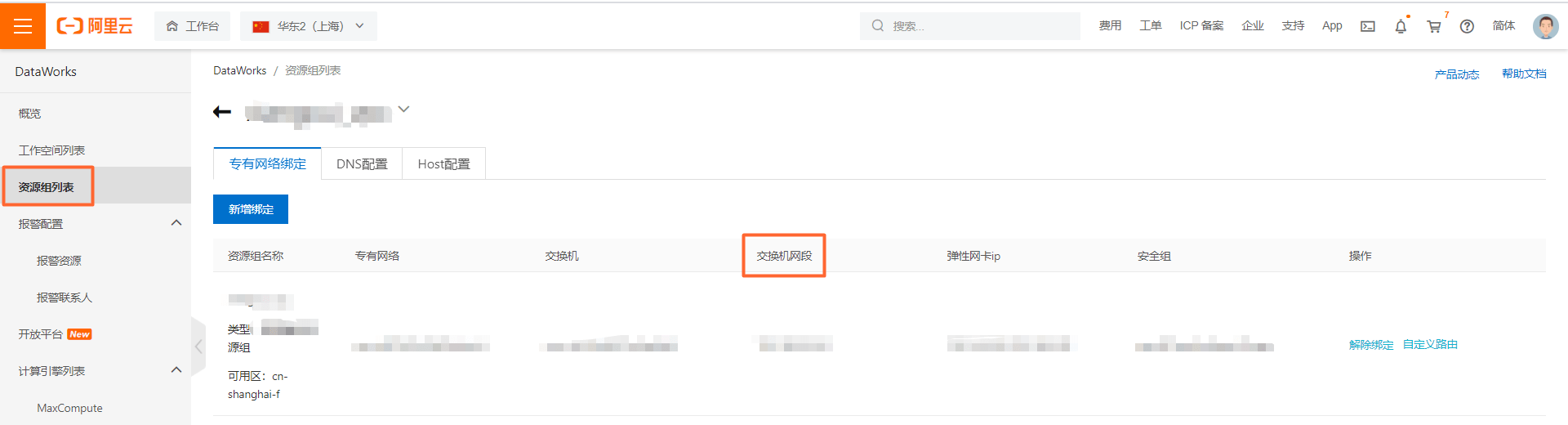Screen dimensions: 1568x425
Task: Open the ICP 备案 link
Action: 1201,26
